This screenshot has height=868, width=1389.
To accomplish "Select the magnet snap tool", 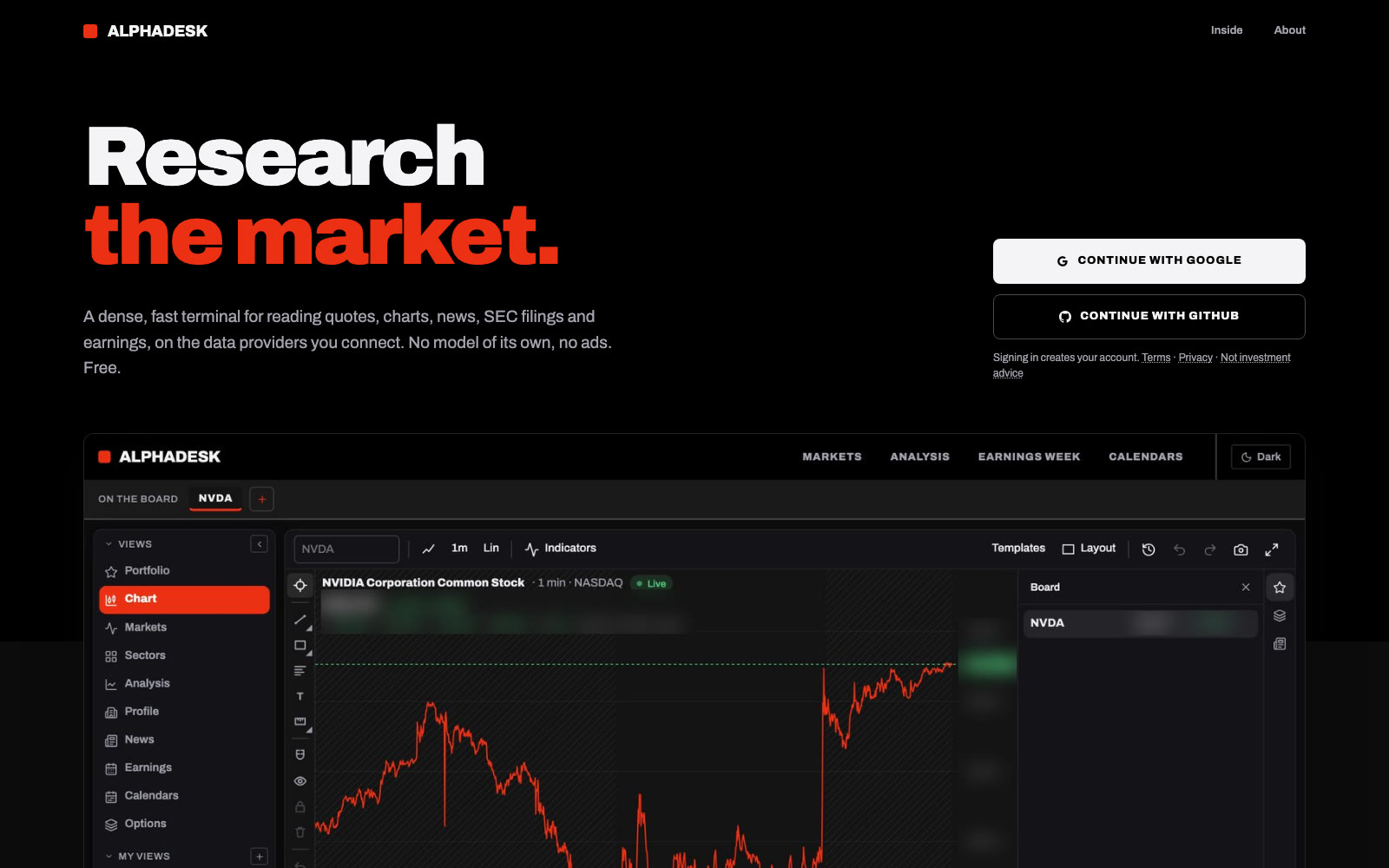I will [x=300, y=754].
